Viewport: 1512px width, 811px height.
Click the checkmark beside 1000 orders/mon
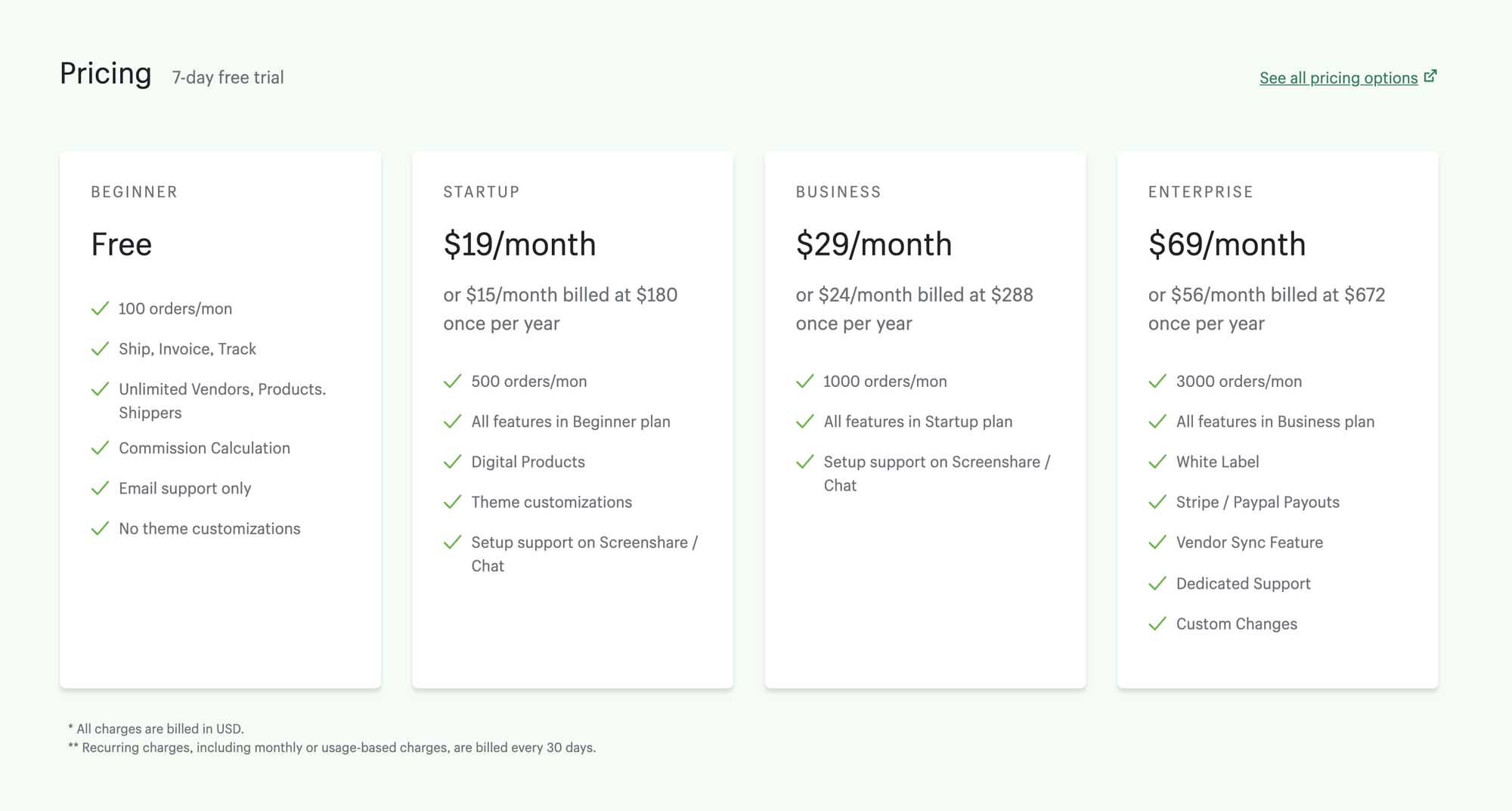click(805, 381)
